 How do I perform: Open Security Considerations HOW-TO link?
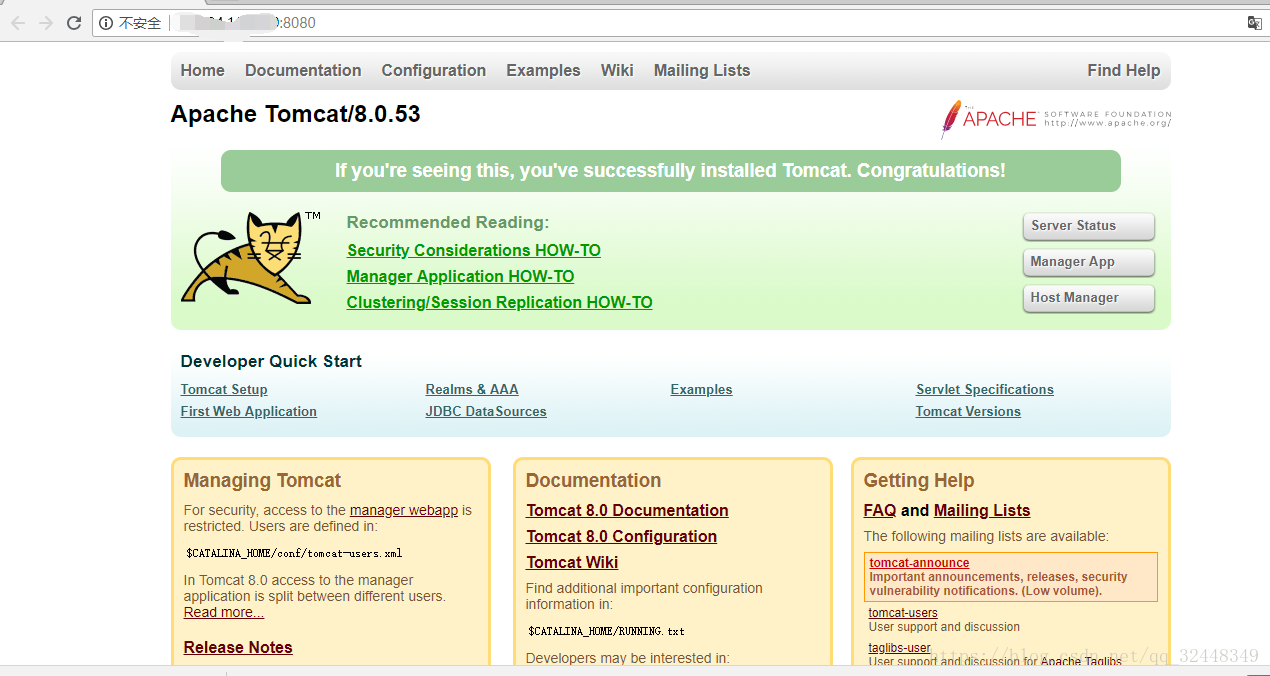[474, 250]
